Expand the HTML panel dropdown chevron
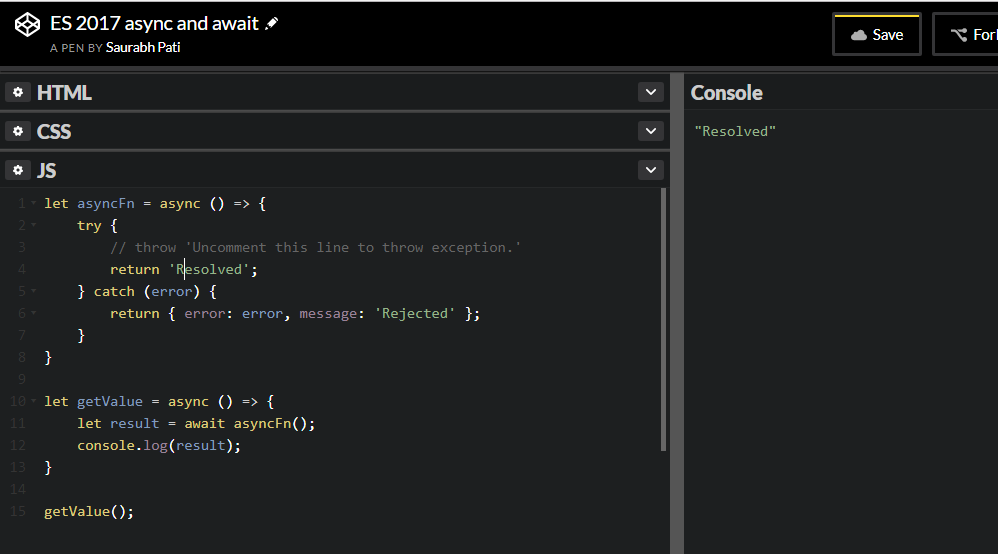998x554 pixels. pos(651,92)
